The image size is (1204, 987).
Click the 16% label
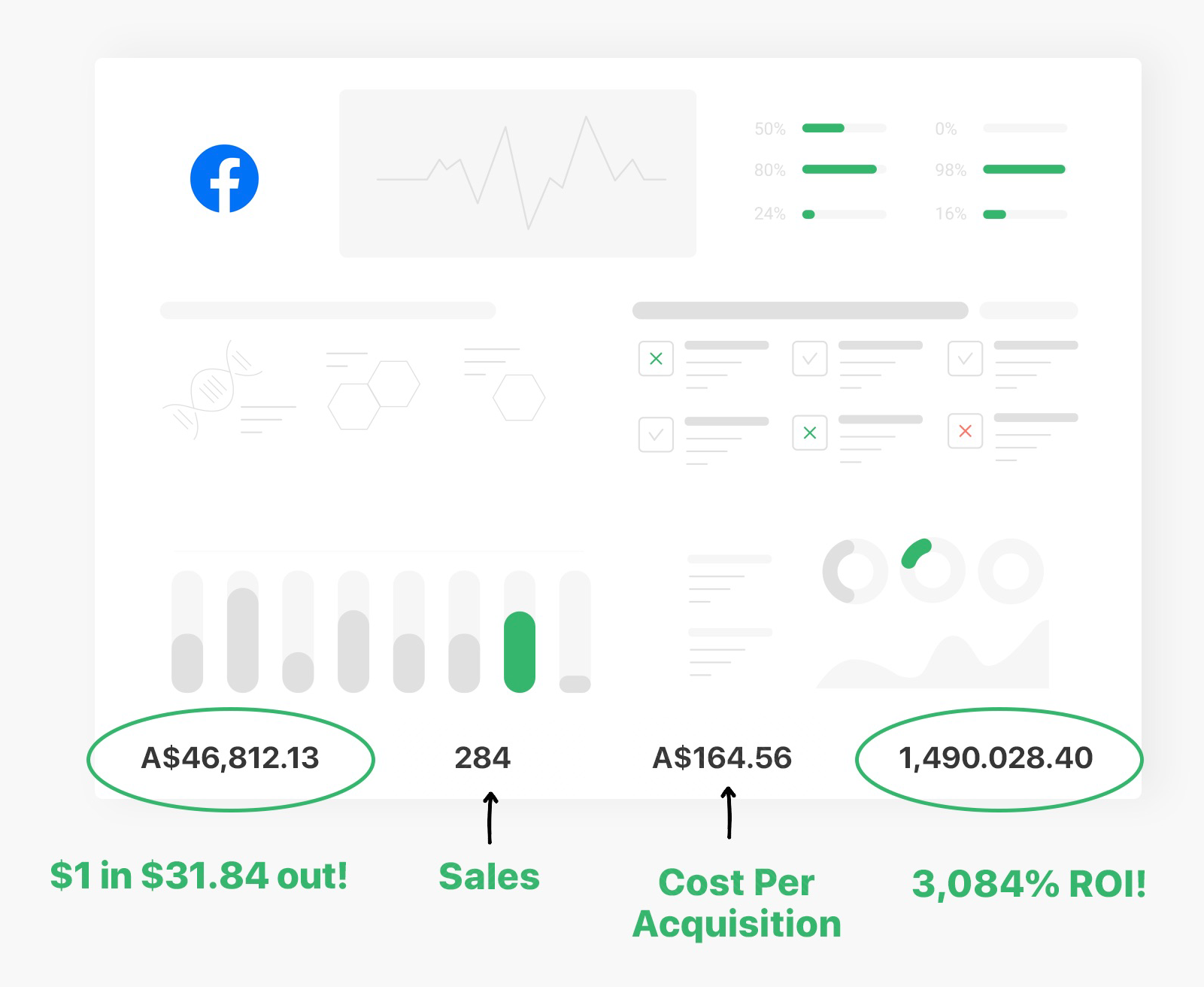pyautogui.click(x=951, y=214)
